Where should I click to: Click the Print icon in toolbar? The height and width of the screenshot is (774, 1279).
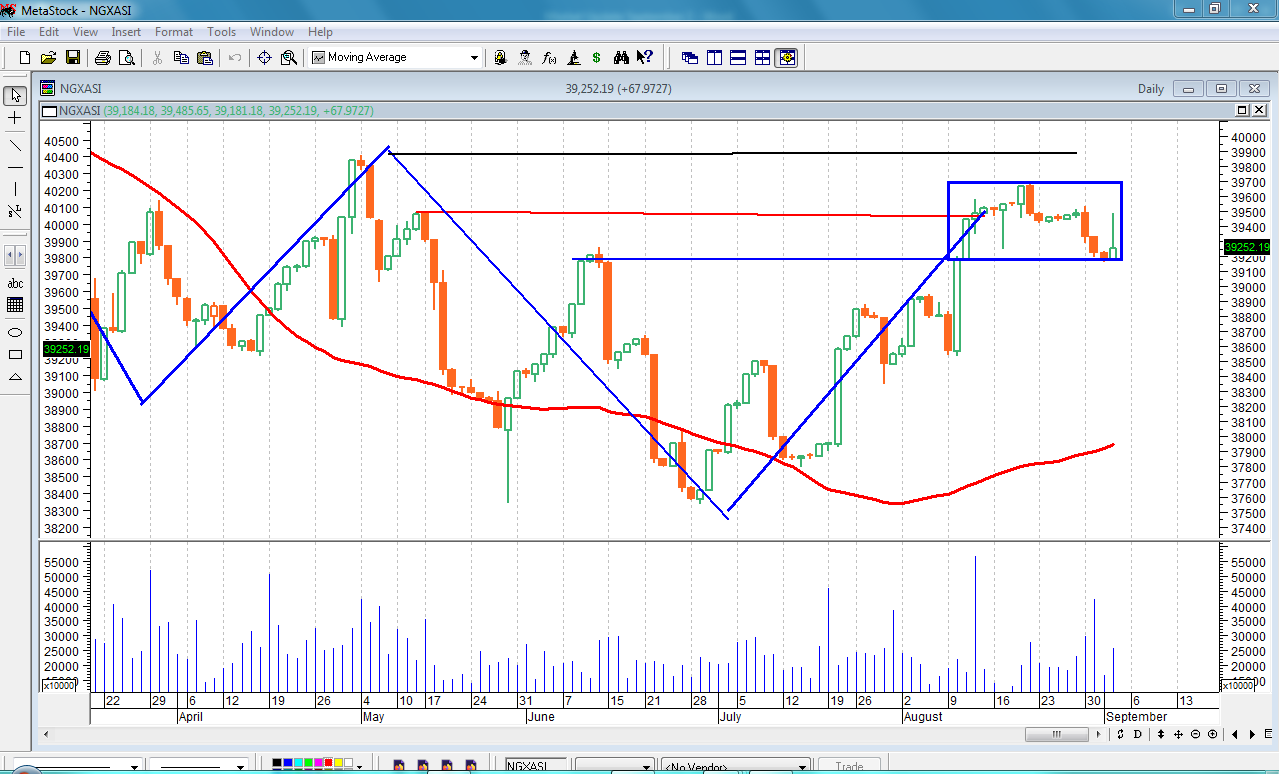[104, 58]
